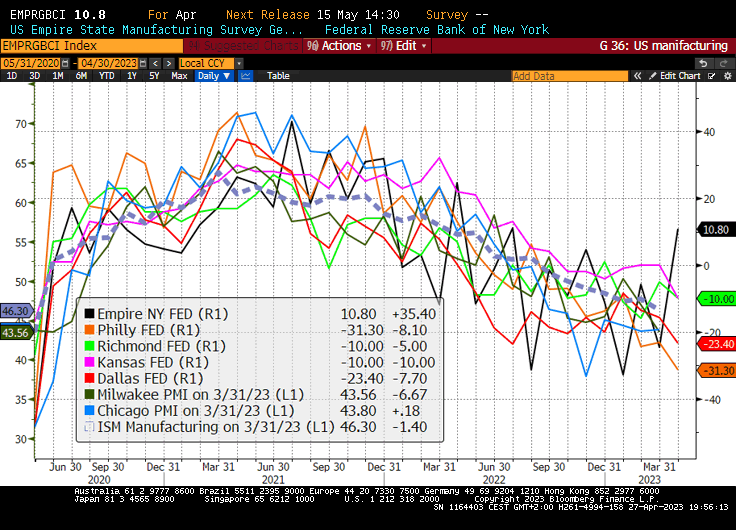Open the Daily periodicity dropdown
The height and width of the screenshot is (530, 736).
[x=214, y=76]
